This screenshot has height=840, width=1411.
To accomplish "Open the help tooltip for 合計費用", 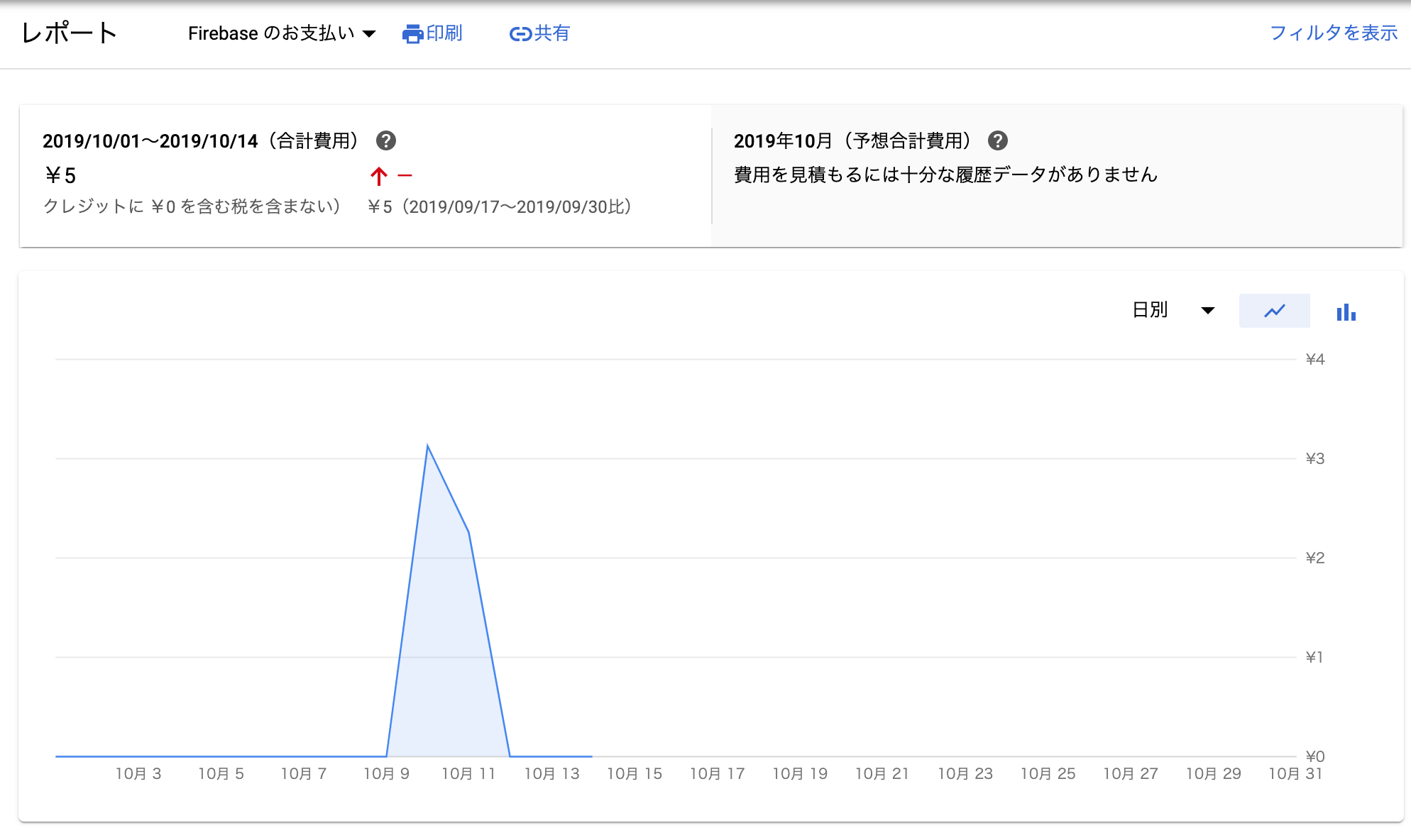I will click(x=385, y=140).
